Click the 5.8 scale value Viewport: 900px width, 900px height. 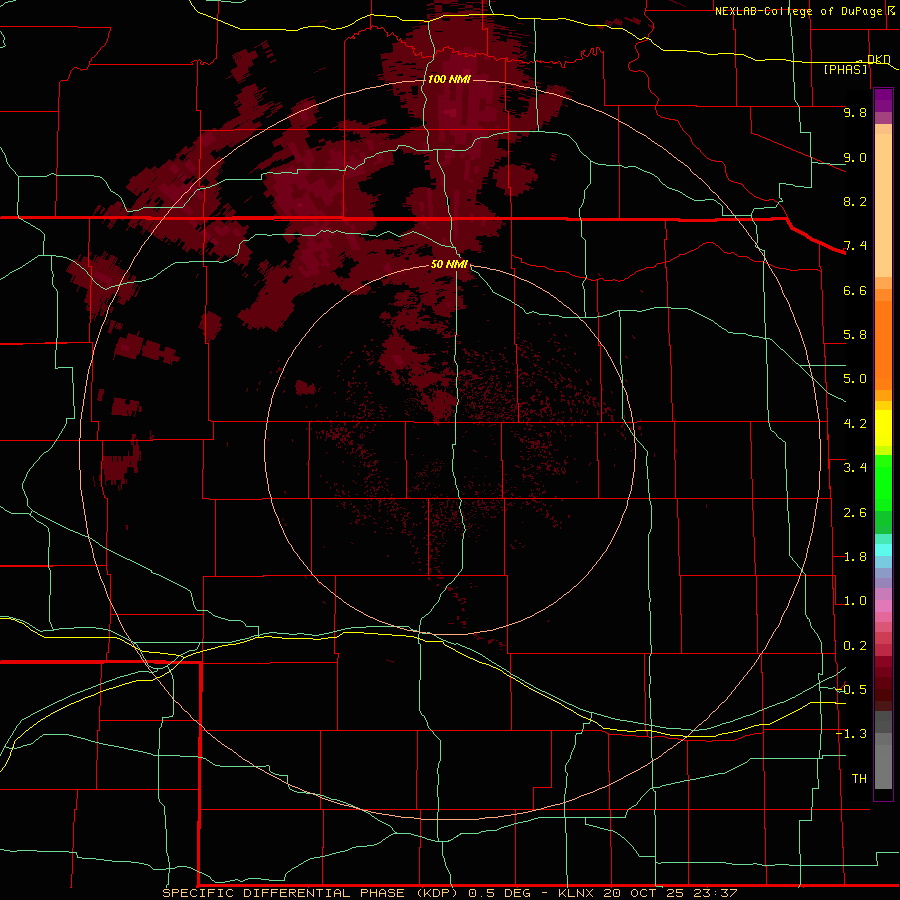[x=855, y=335]
